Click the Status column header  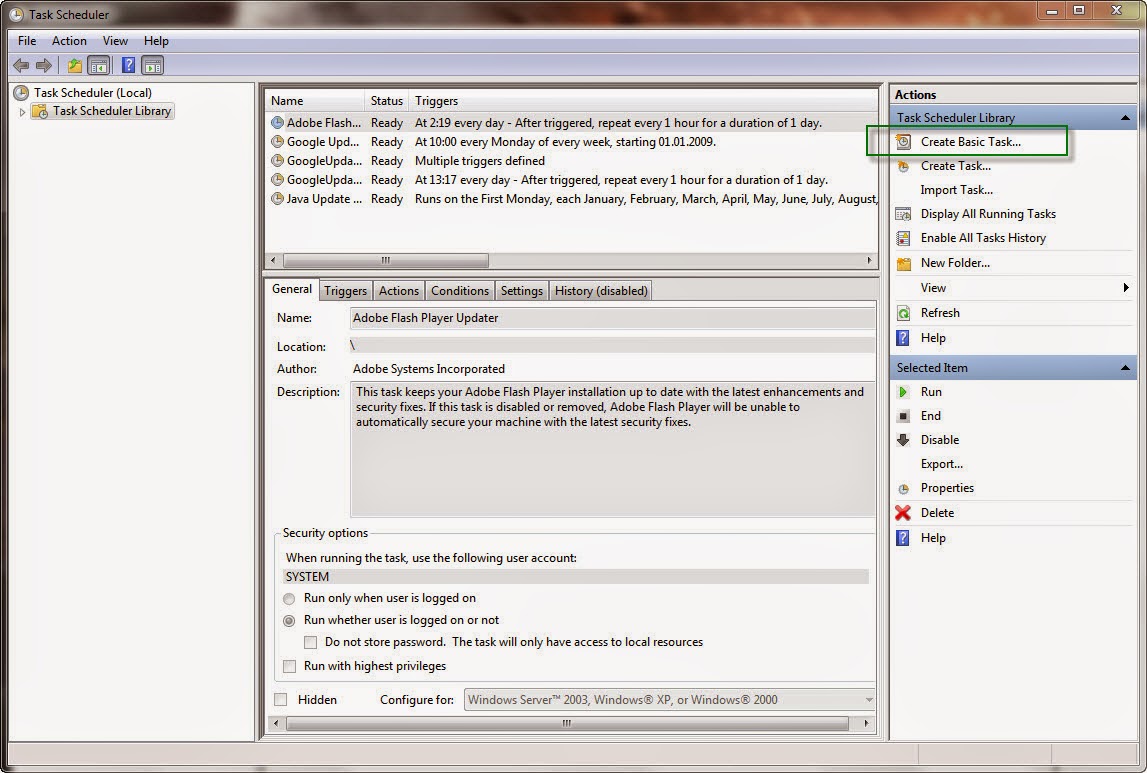click(x=387, y=101)
